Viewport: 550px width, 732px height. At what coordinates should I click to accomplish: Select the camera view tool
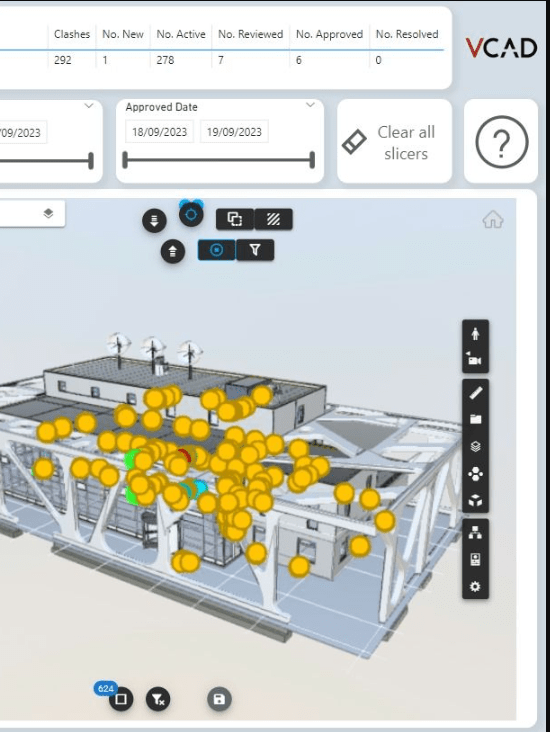pyautogui.click(x=475, y=359)
